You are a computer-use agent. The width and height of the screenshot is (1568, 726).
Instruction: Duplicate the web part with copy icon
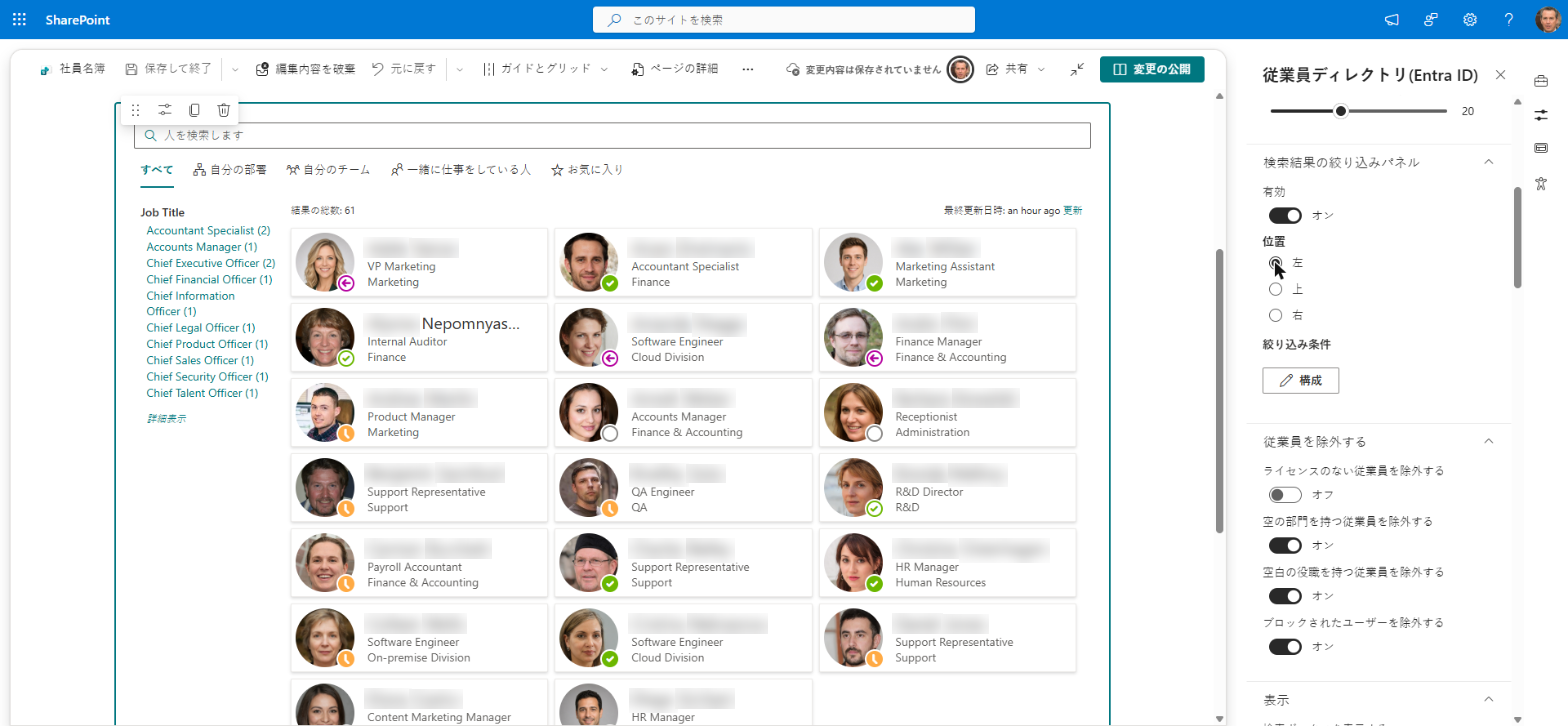[195, 110]
